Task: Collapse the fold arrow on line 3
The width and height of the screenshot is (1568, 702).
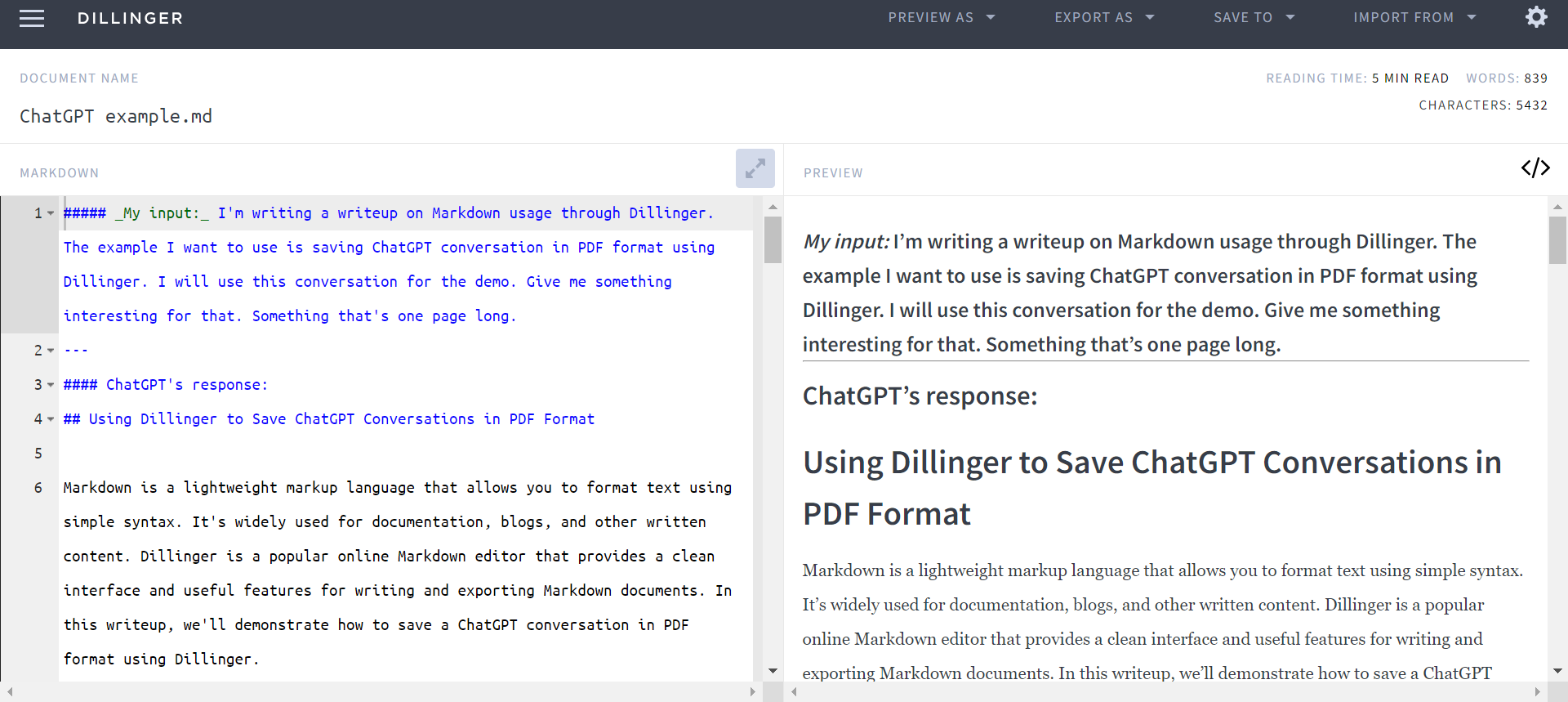Action: 51,385
